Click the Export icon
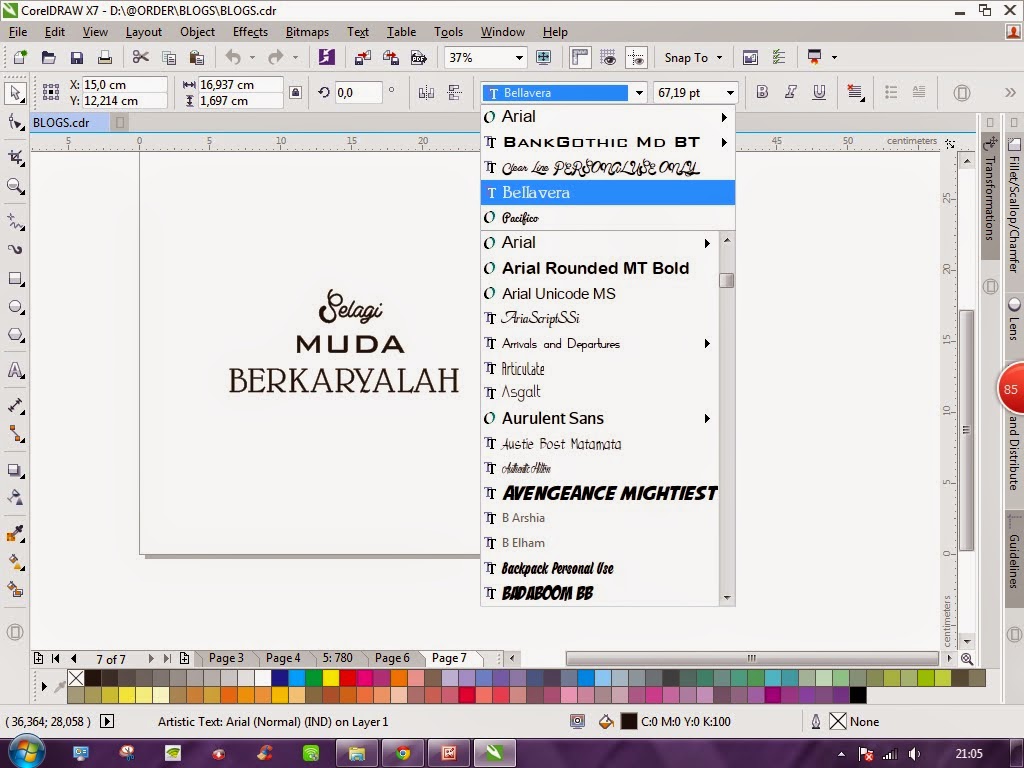The height and width of the screenshot is (768, 1024). coord(391,57)
